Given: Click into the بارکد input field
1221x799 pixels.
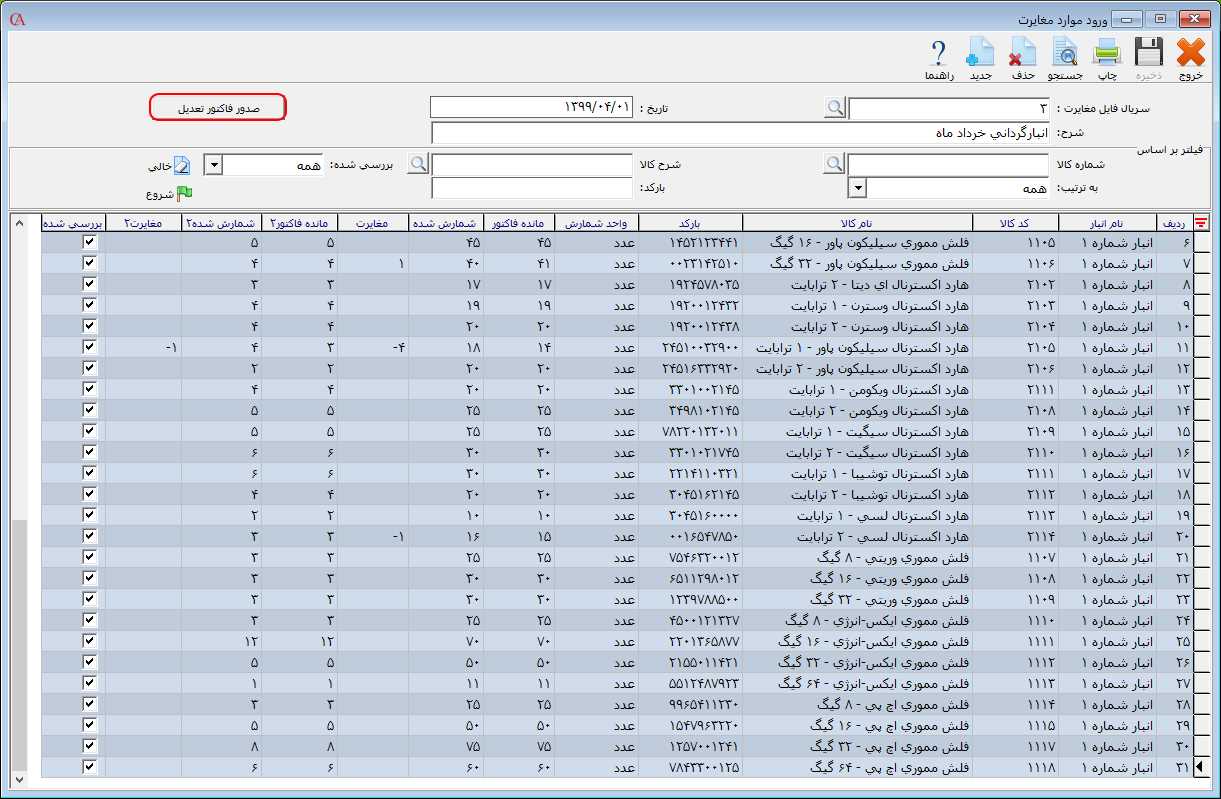Looking at the screenshot, I should point(517,188).
